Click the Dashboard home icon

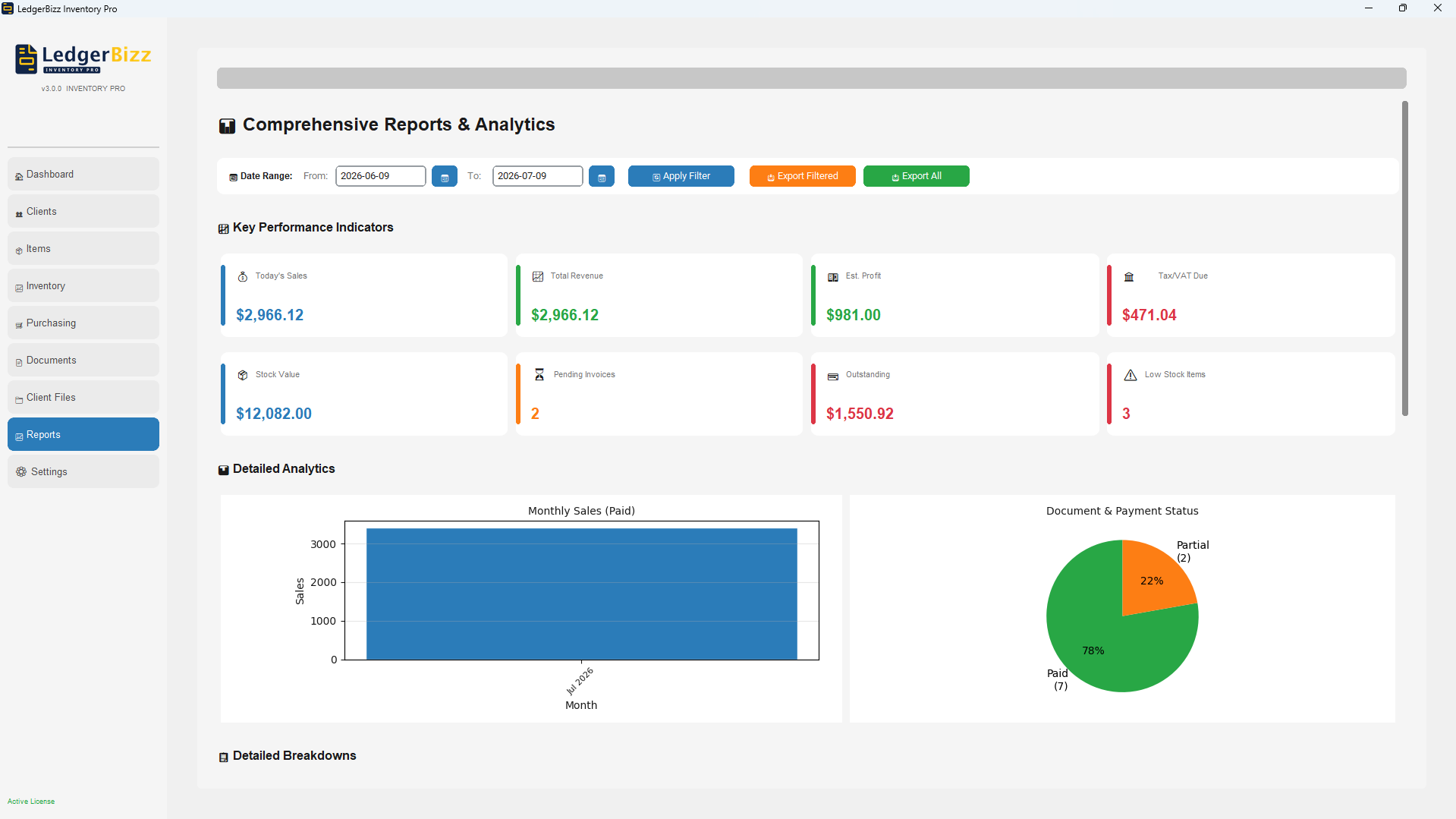[19, 177]
